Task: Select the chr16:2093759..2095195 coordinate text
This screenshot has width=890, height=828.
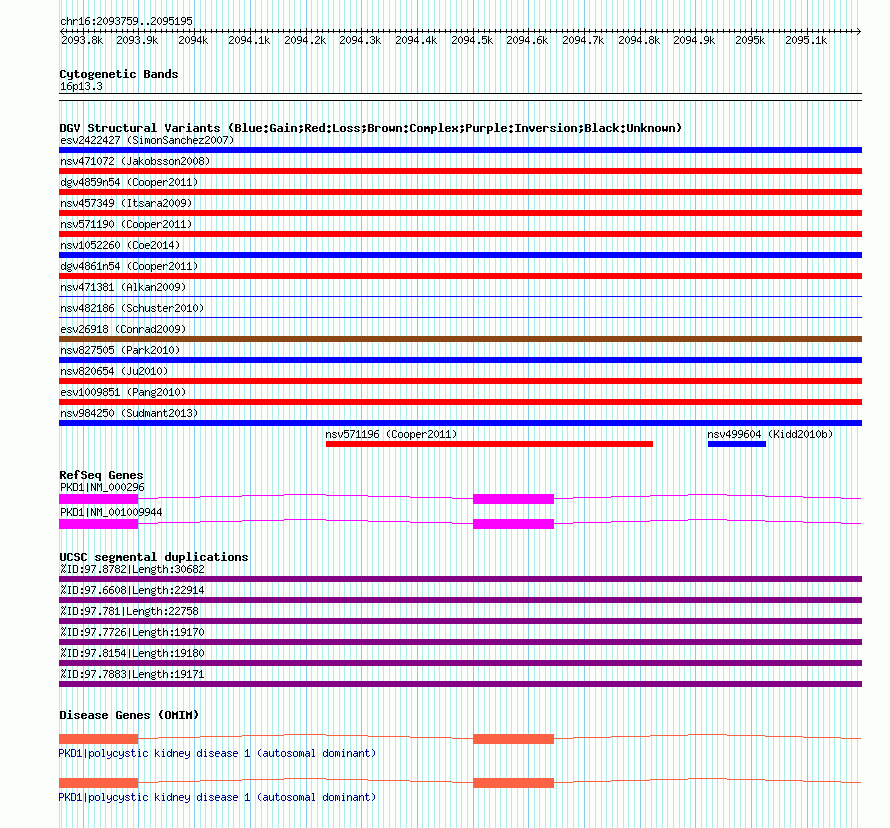Action: tap(127, 22)
